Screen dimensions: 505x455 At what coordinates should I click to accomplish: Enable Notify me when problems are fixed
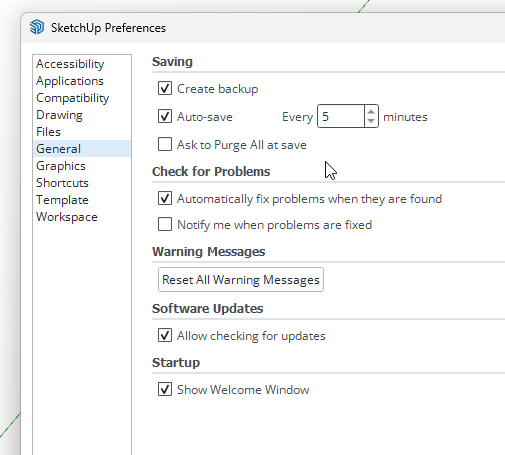[x=165, y=224]
